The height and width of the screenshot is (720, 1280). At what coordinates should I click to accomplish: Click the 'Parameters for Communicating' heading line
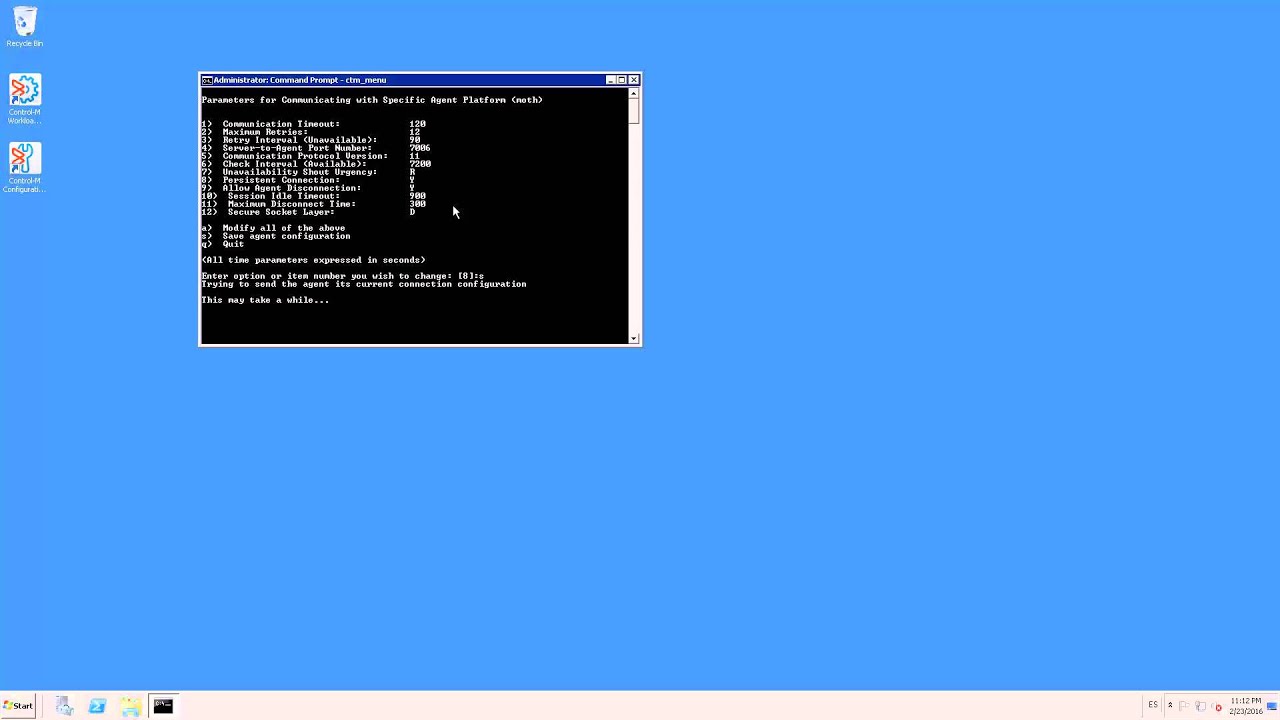tap(372, 100)
